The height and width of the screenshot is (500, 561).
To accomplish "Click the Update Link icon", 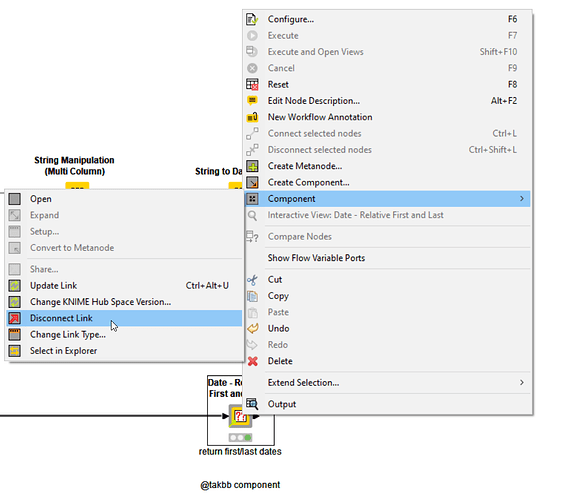I will tap(15, 285).
